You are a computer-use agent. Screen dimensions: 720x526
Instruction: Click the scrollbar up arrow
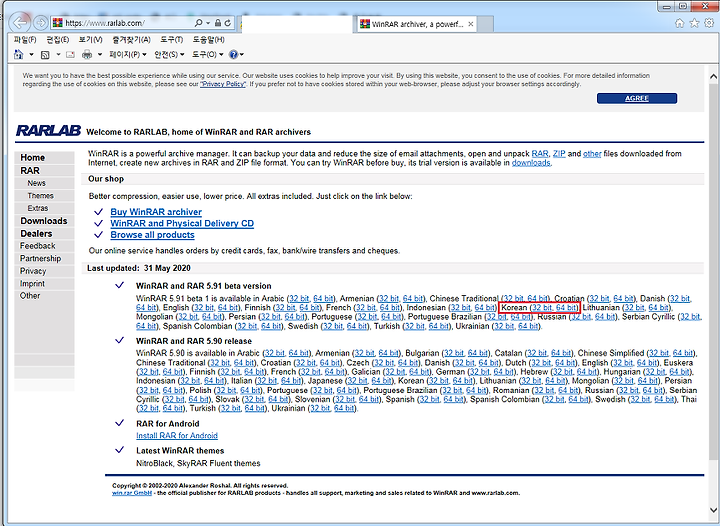pyautogui.click(x=713, y=76)
